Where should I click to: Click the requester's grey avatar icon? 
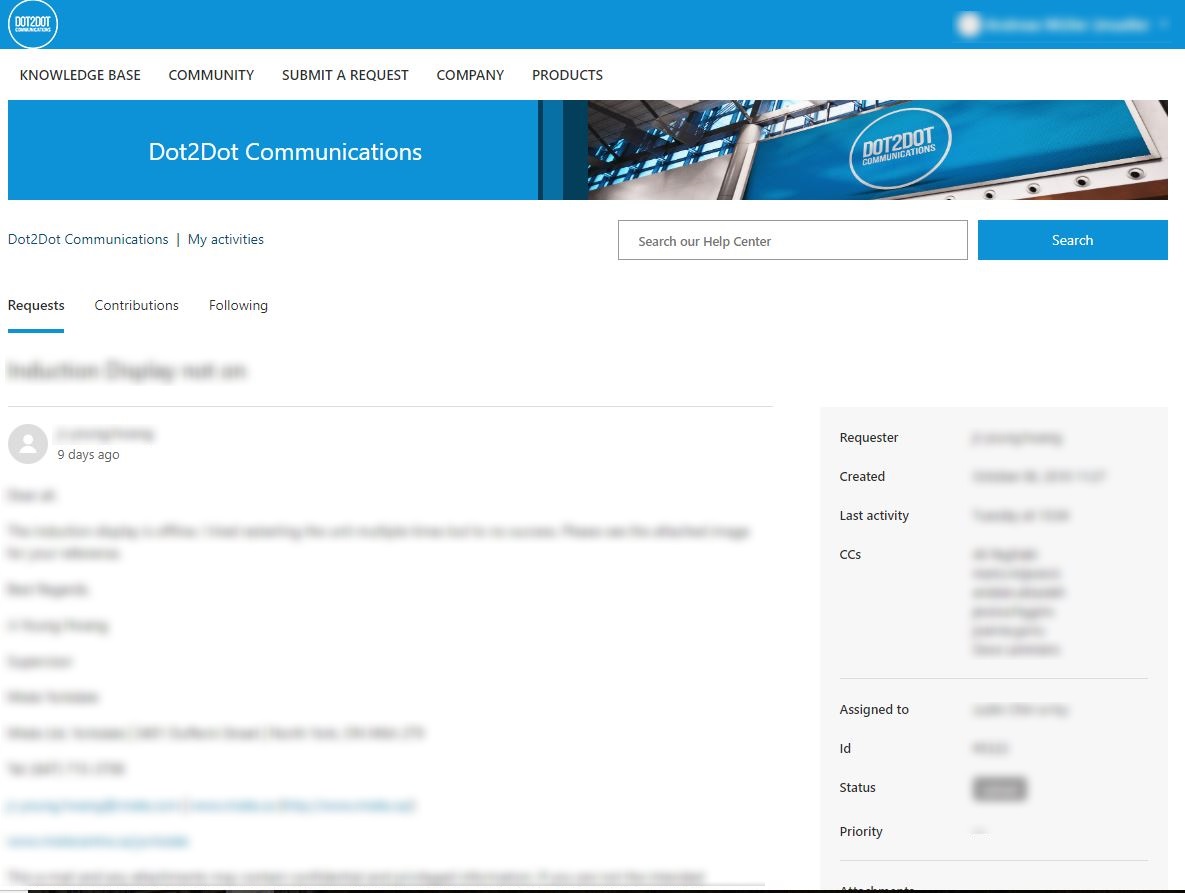click(x=28, y=443)
